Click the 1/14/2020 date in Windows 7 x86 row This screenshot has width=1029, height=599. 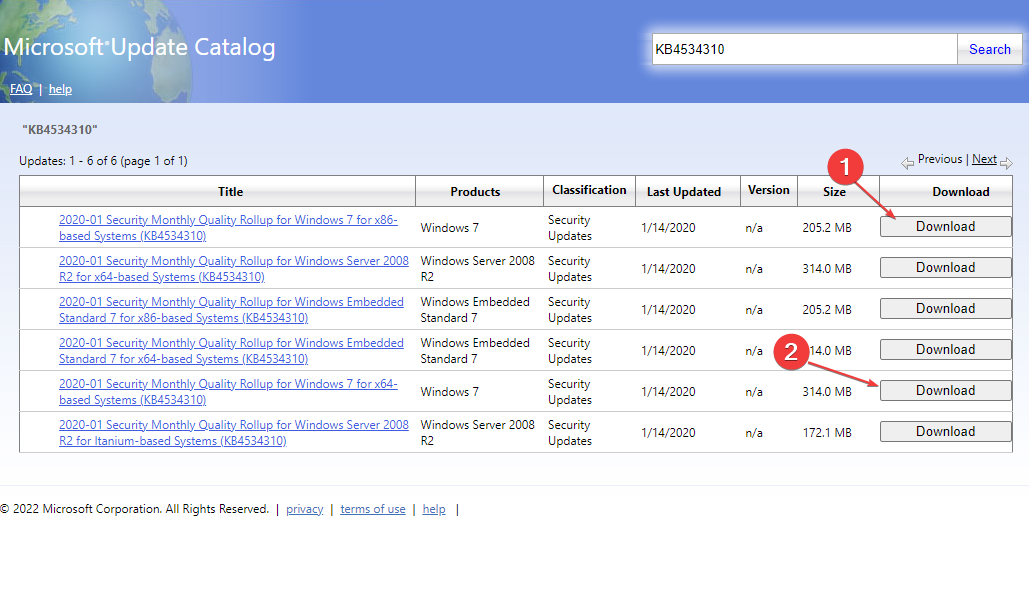coord(668,228)
